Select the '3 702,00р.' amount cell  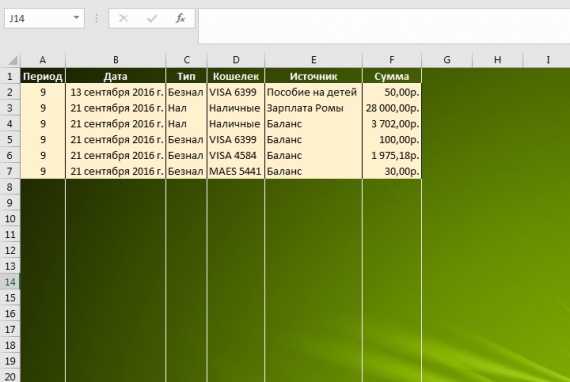tap(392, 124)
